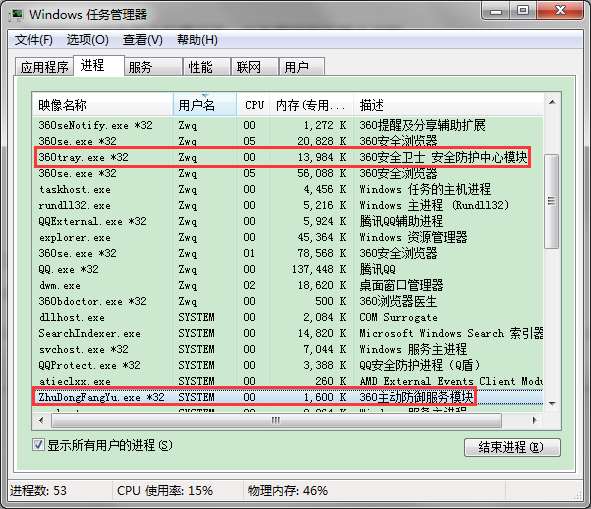Open the 应用程序 tab

click(x=44, y=67)
